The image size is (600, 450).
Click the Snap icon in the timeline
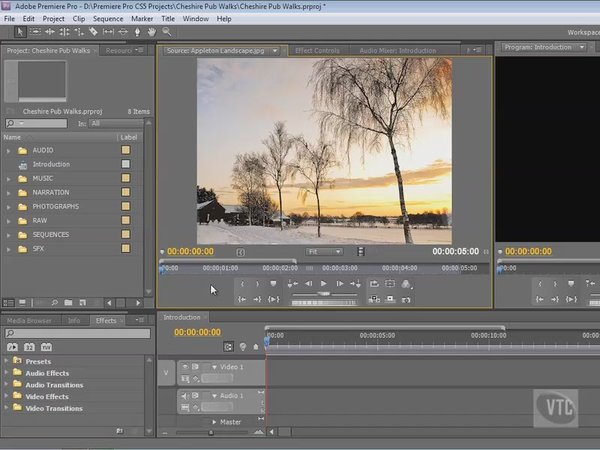tap(229, 346)
